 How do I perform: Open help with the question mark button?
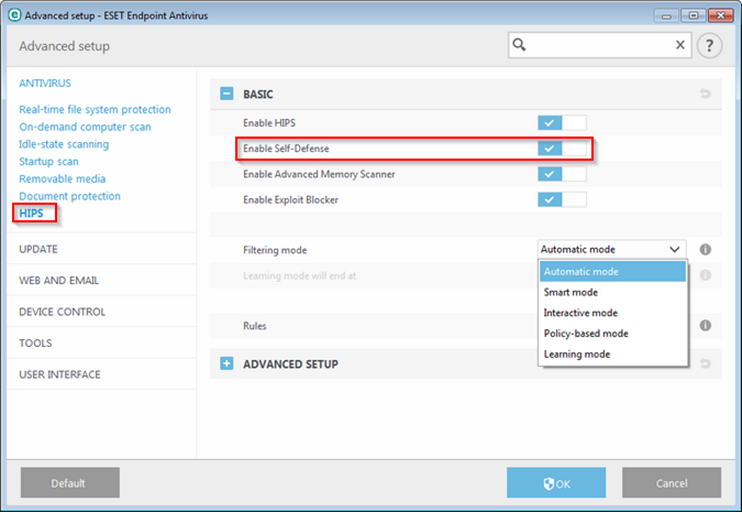pos(709,45)
